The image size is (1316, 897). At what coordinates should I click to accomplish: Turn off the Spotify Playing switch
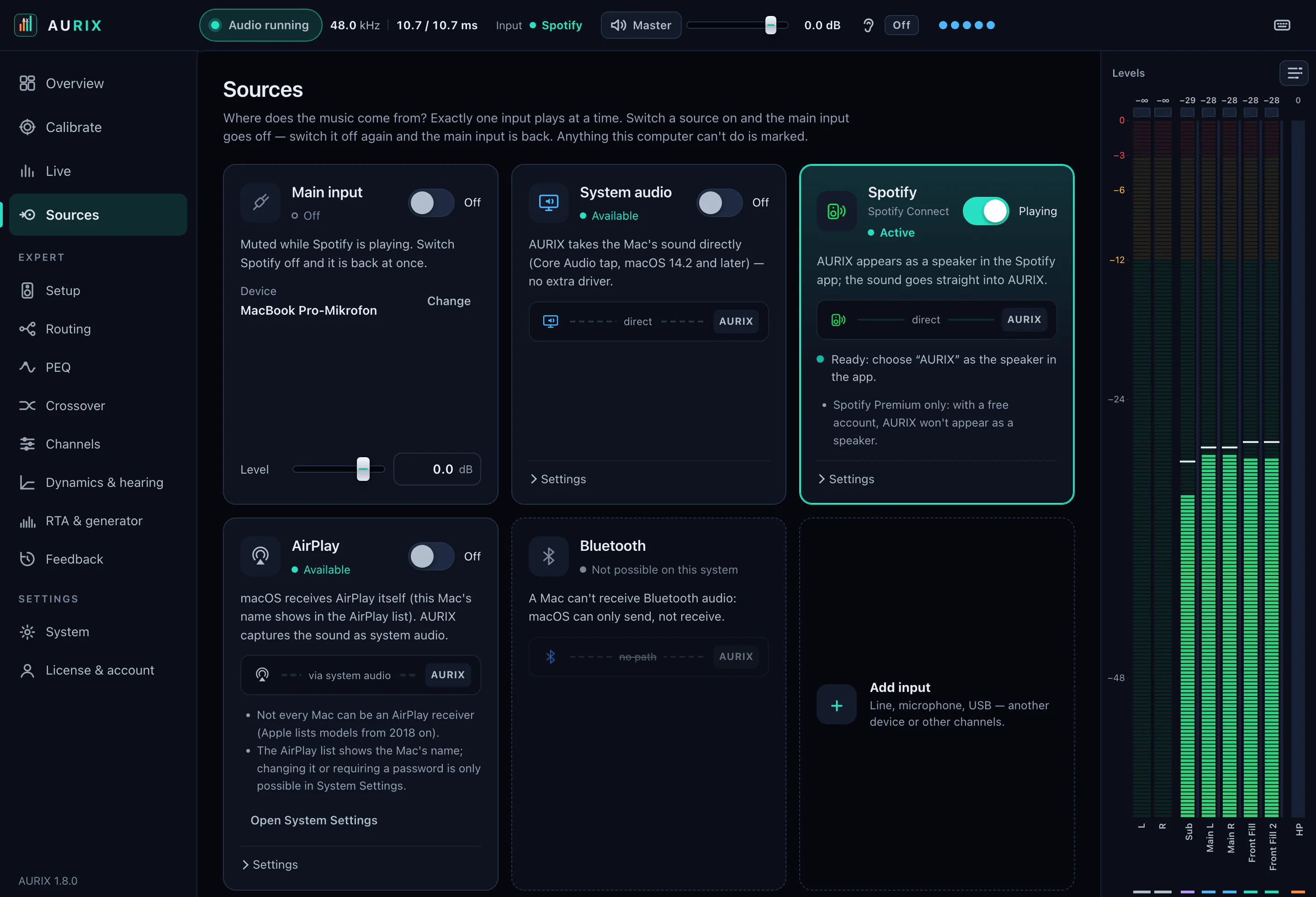[x=986, y=211]
